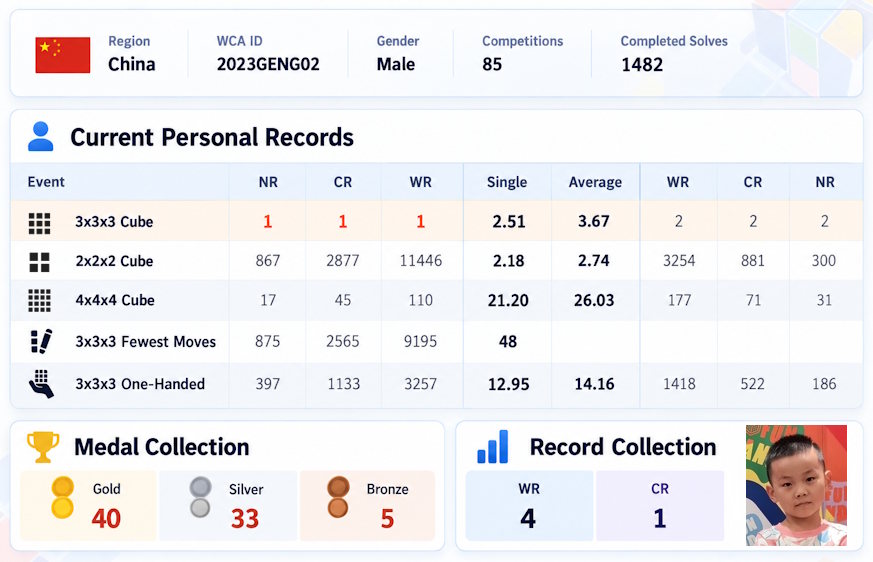Click the Bronze medal count 5
Screen dimensions: 873x562
pos(388,519)
